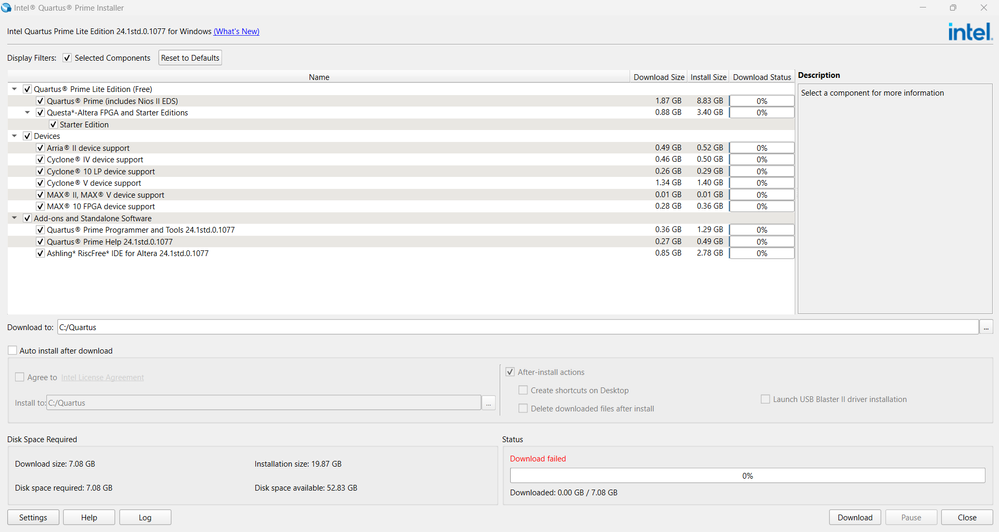Open the Settings dialog

pyautogui.click(x=33, y=517)
